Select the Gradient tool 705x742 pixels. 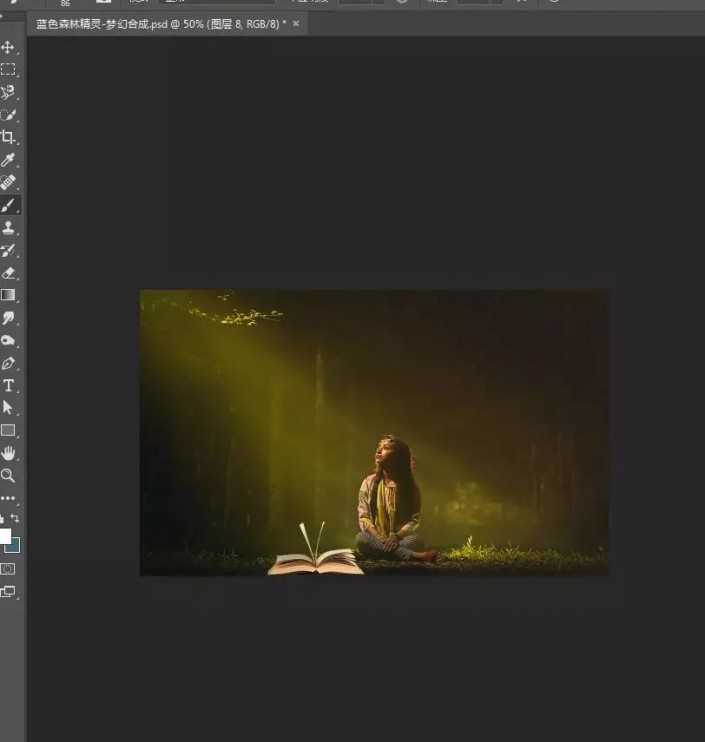(x=8, y=295)
